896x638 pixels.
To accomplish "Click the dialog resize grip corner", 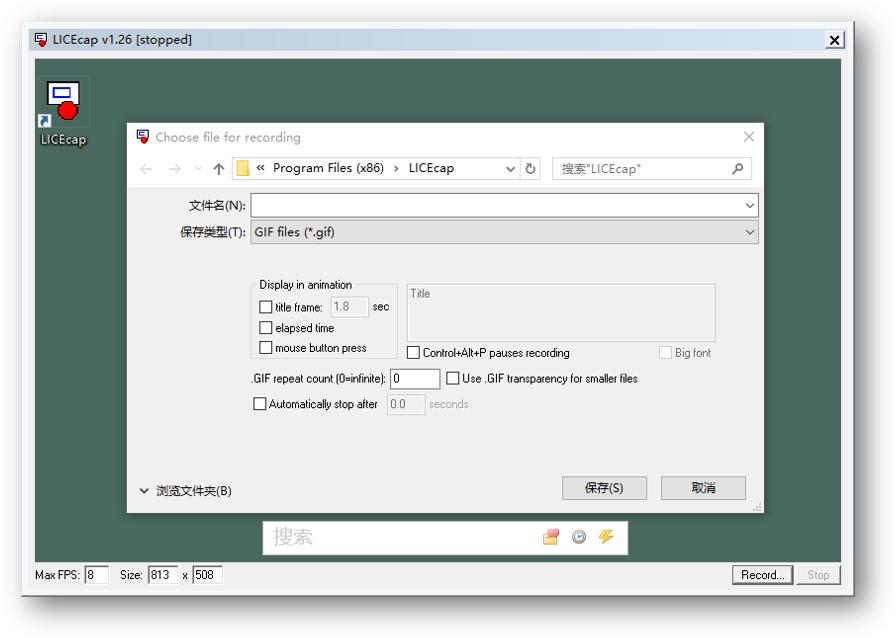I will (x=758, y=507).
